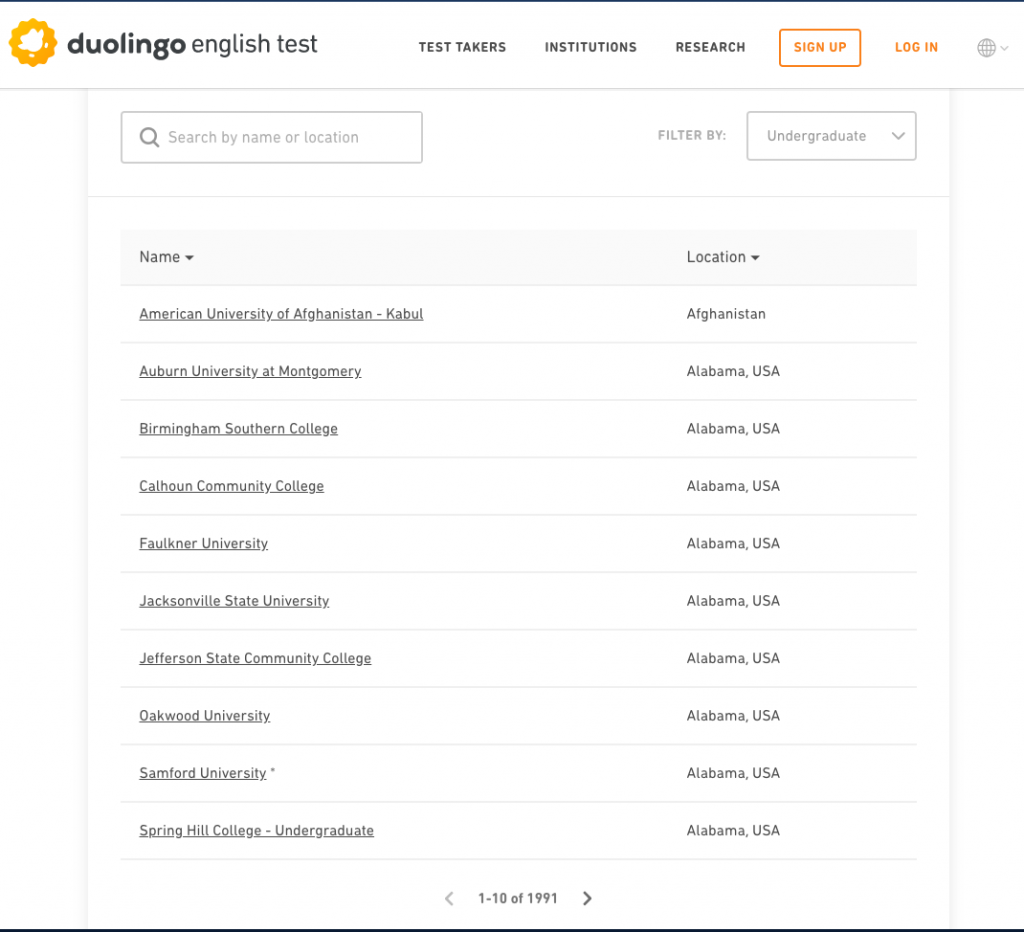The image size is (1024, 932).
Task: Click Alabama, USA in Samford row
Action: coord(733,773)
